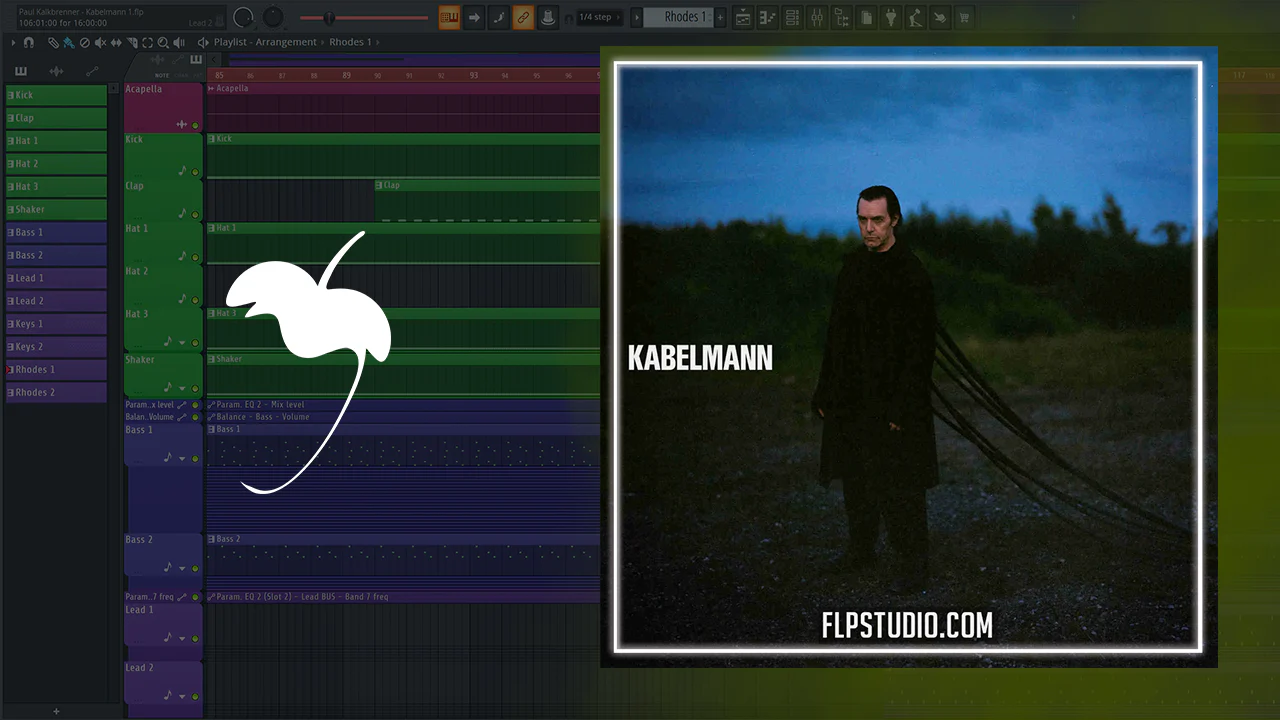The width and height of the screenshot is (1280, 720).
Task: Select the Zoom magnifier tool
Action: [163, 43]
